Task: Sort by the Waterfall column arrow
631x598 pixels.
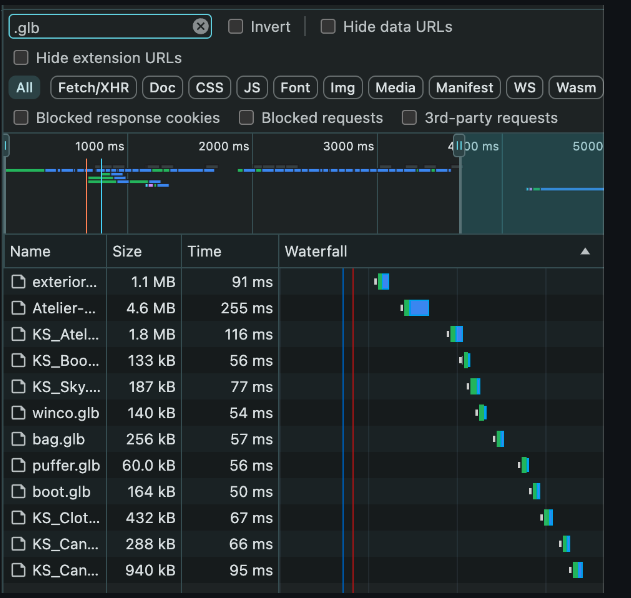Action: pyautogui.click(x=585, y=251)
